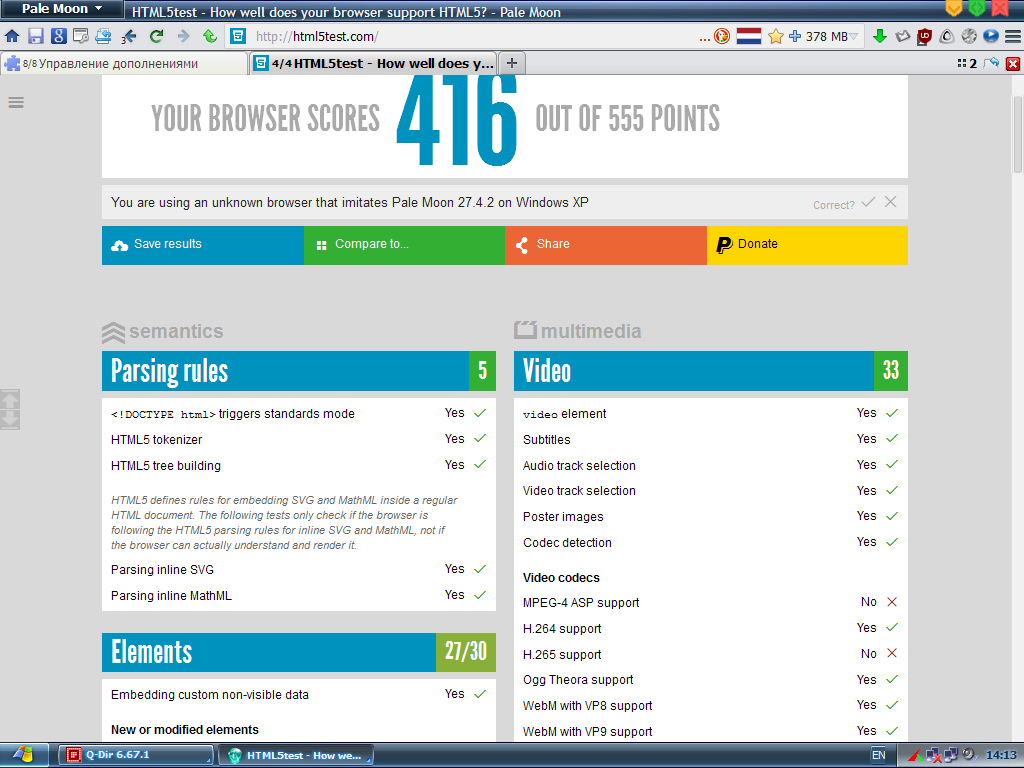Screen dimensions: 1024x768
Task: Click the mail envelope toolbar icon
Action: click(903, 36)
